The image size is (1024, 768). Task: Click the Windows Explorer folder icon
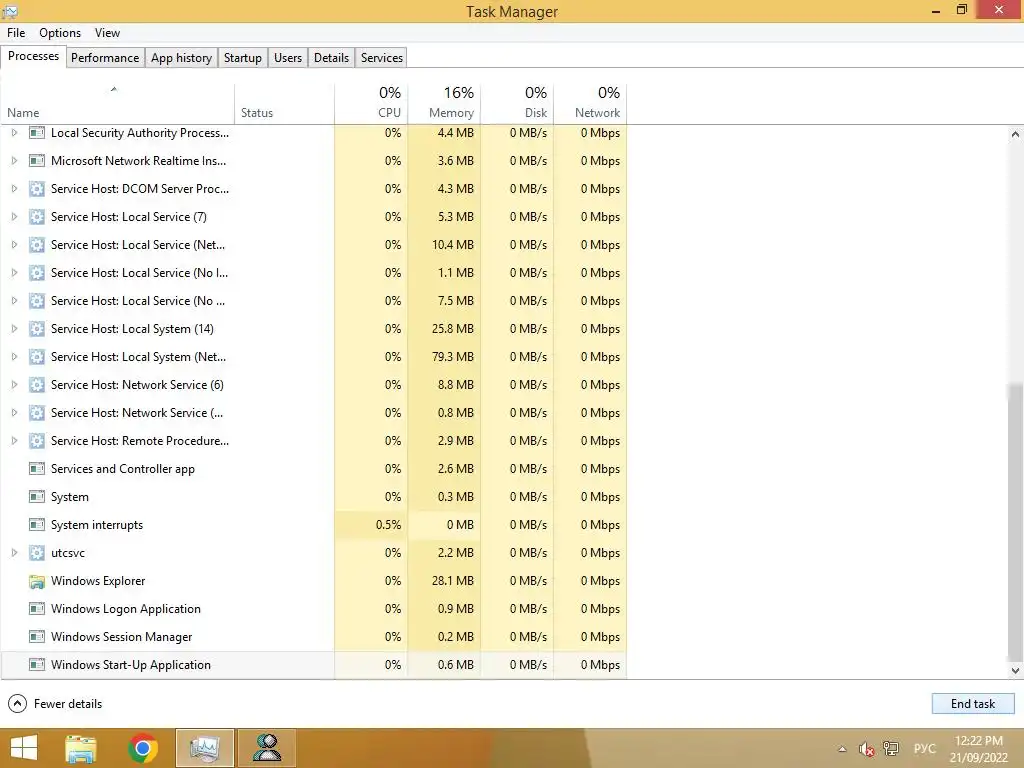tap(37, 581)
